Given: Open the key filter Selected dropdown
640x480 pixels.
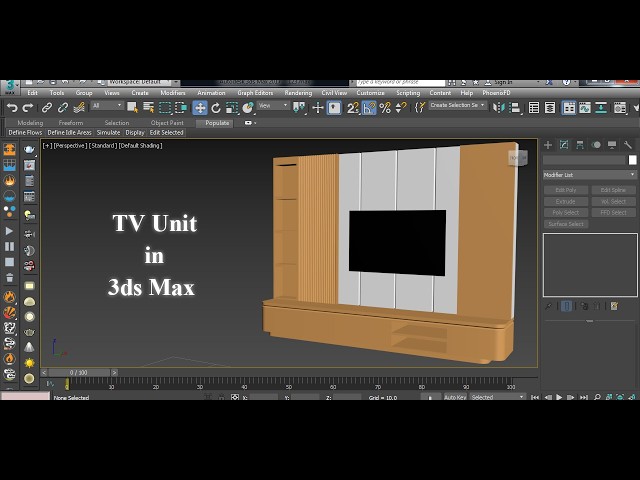Looking at the screenshot, I should click(497, 397).
